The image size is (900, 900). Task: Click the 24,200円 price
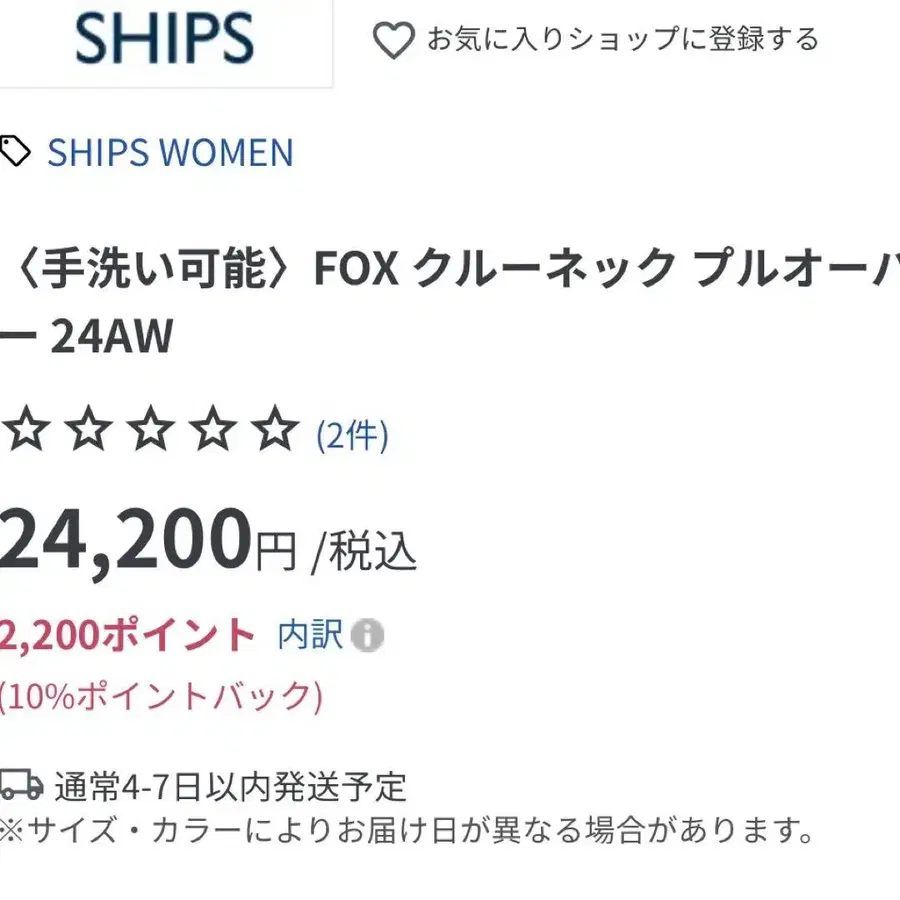point(148,540)
